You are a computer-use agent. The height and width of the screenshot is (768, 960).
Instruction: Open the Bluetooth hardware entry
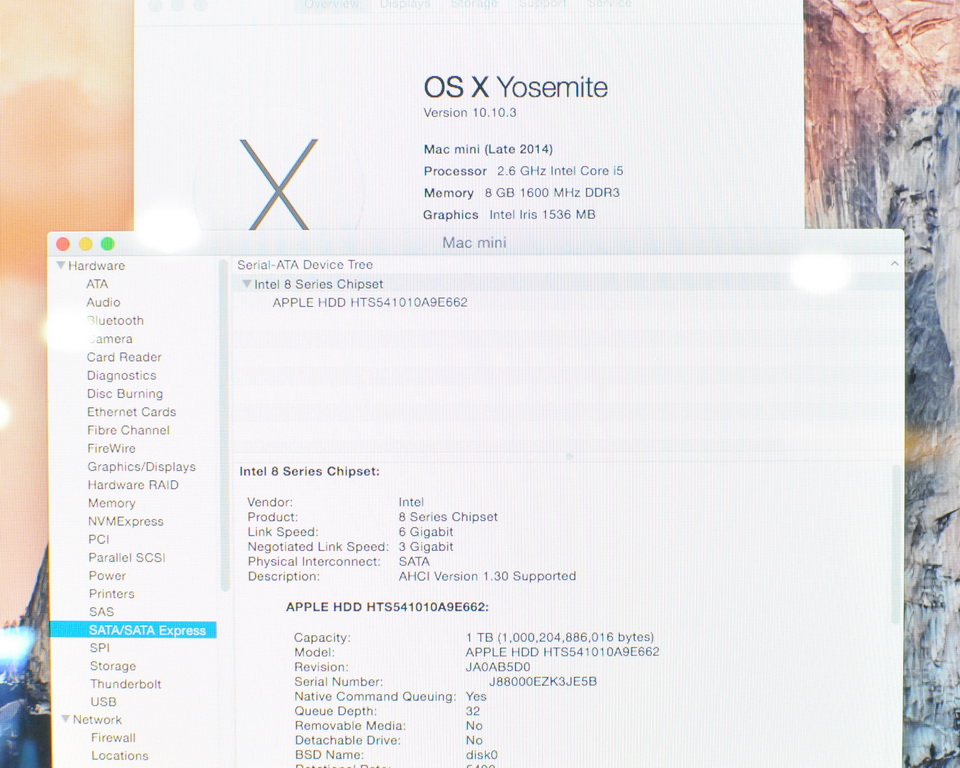(114, 321)
